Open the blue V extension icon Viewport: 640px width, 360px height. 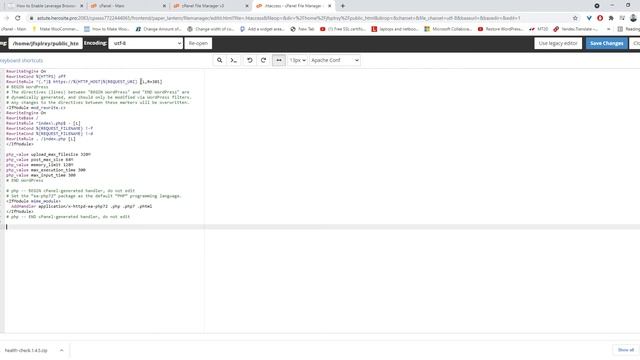pyautogui.click(x=589, y=18)
